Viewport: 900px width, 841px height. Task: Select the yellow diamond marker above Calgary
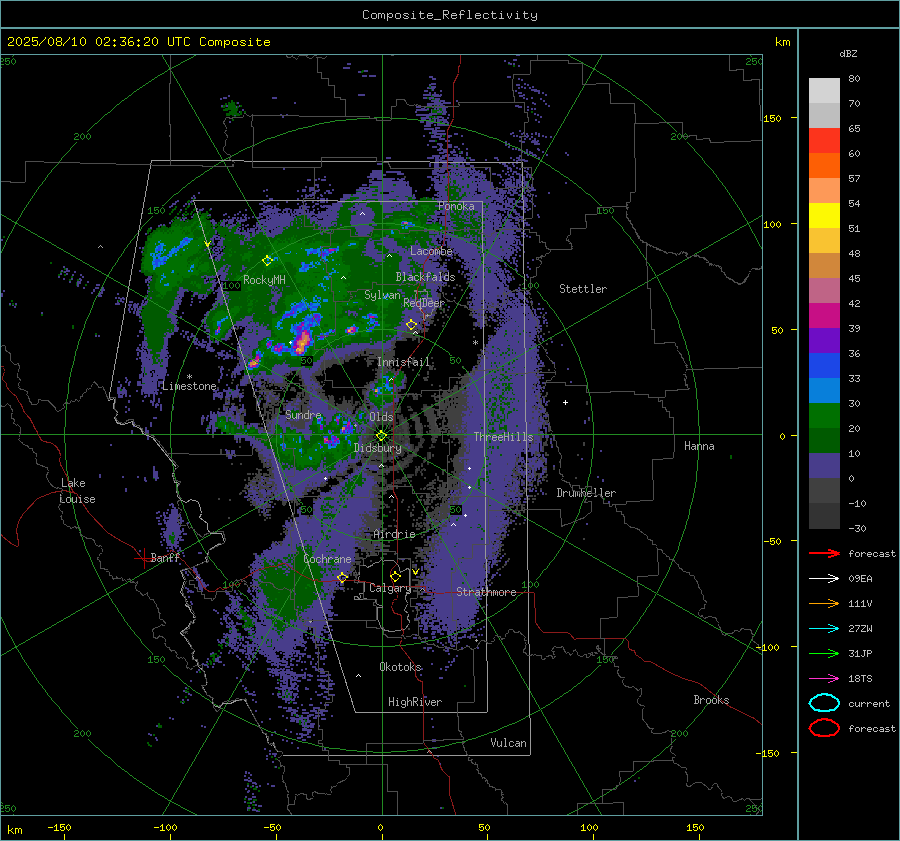click(395, 576)
